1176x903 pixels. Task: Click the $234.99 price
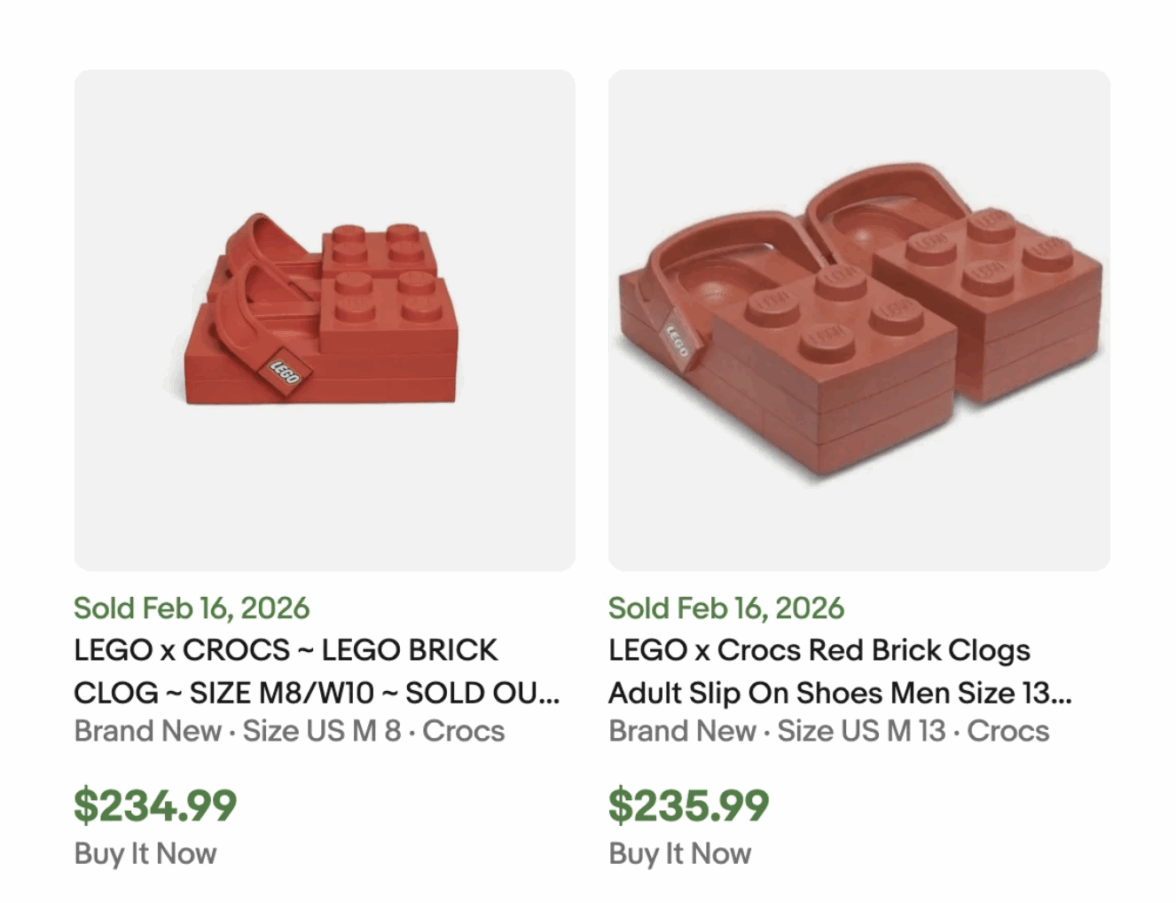155,805
